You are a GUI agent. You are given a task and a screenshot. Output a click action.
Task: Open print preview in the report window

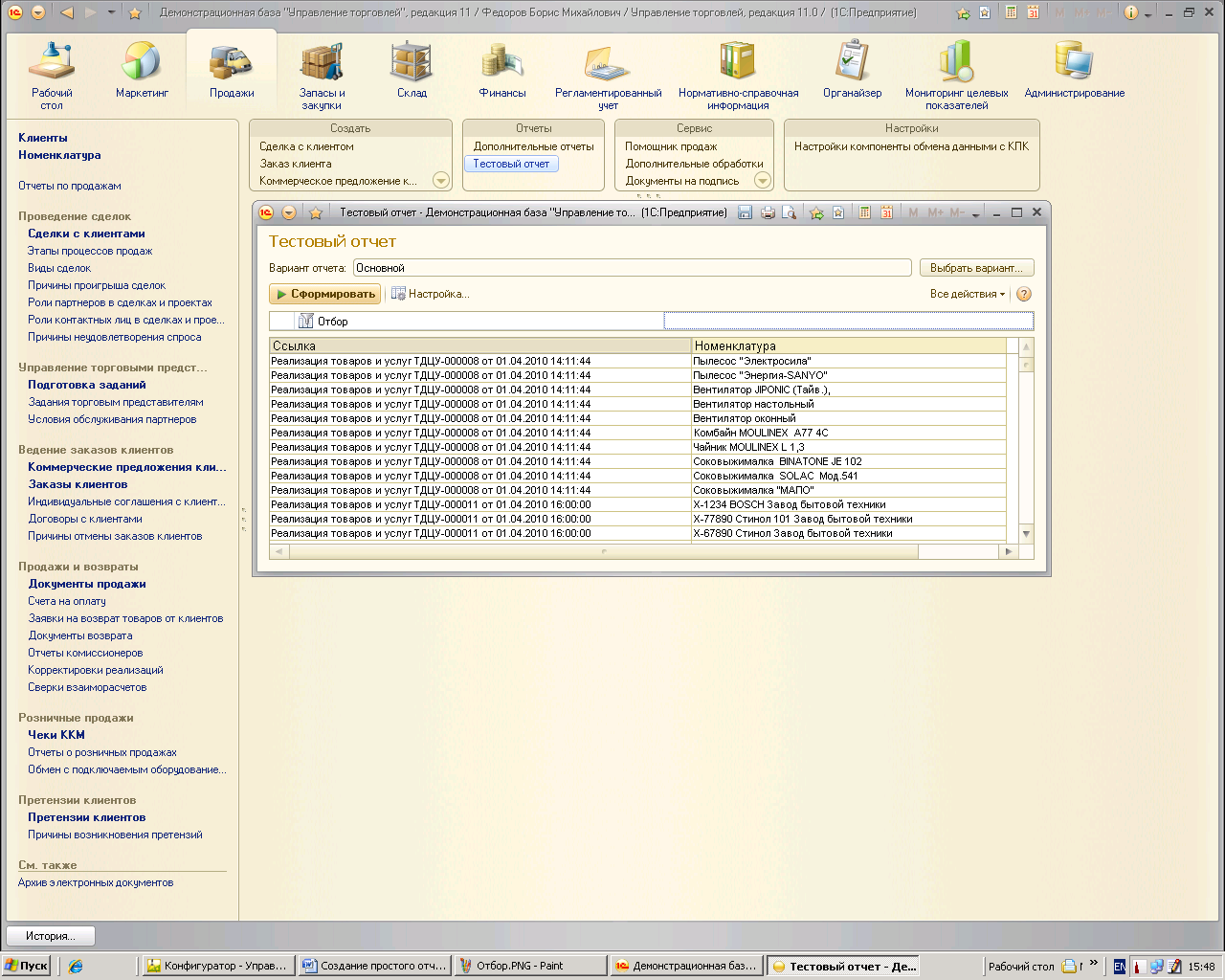[790, 212]
